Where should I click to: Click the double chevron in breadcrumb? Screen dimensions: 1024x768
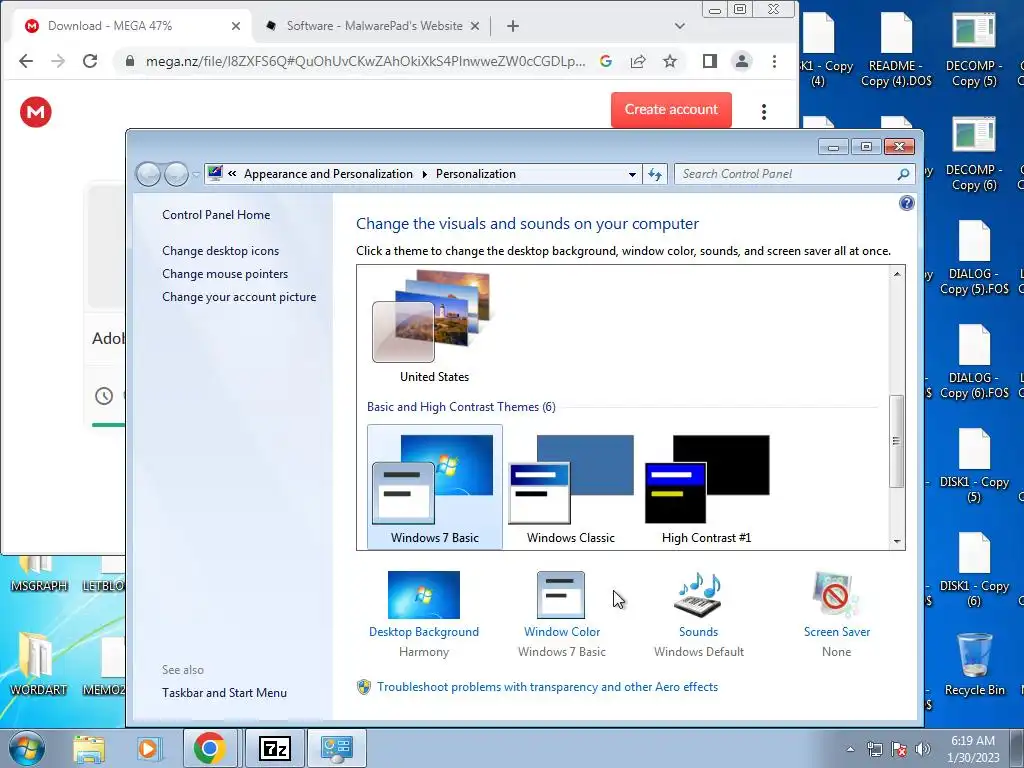(x=232, y=174)
